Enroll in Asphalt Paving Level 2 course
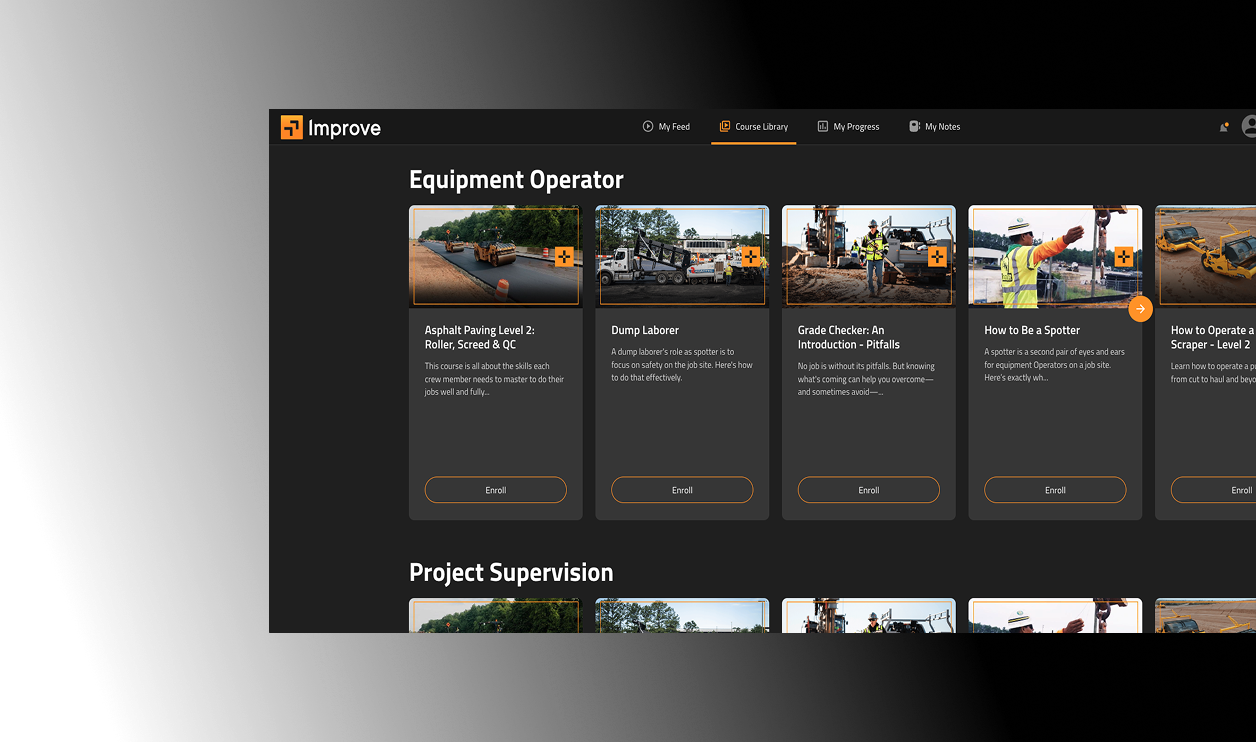 pos(496,490)
